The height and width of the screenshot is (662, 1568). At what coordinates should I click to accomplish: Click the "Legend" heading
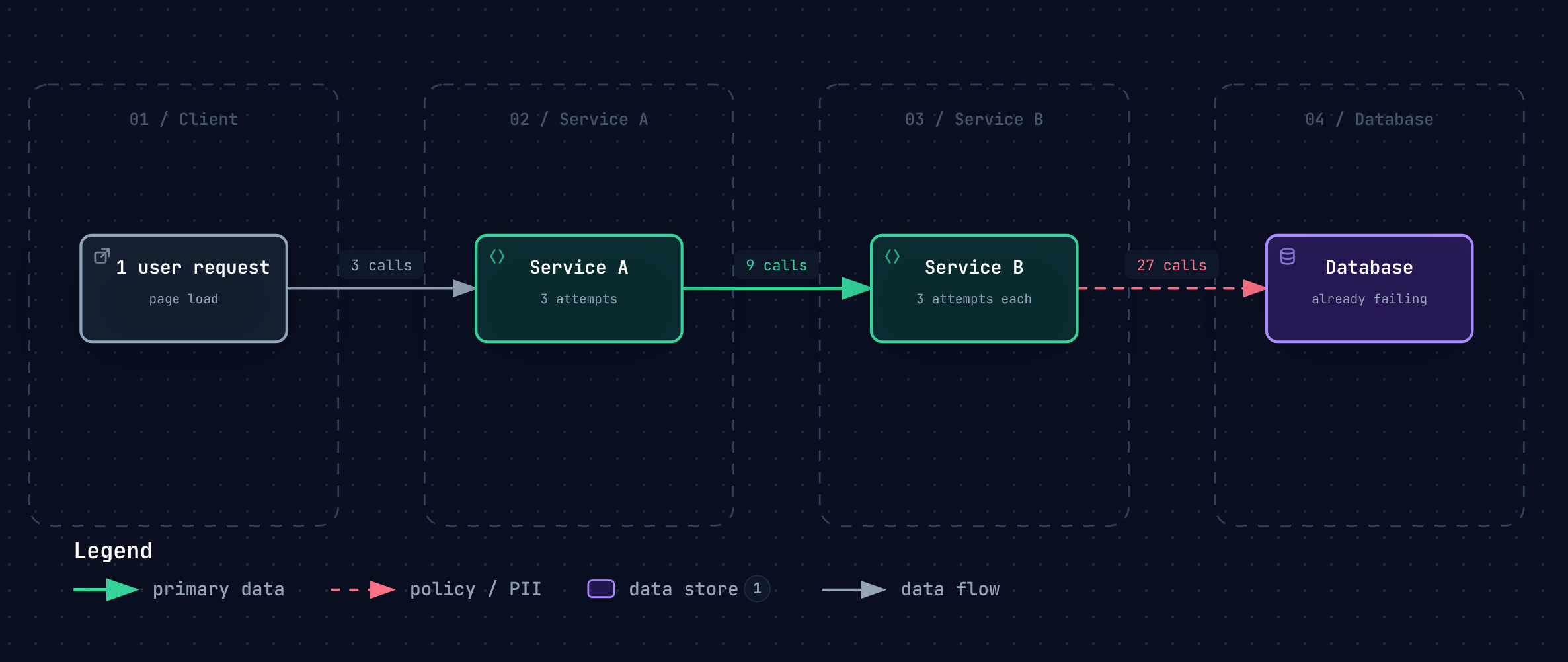coord(113,551)
